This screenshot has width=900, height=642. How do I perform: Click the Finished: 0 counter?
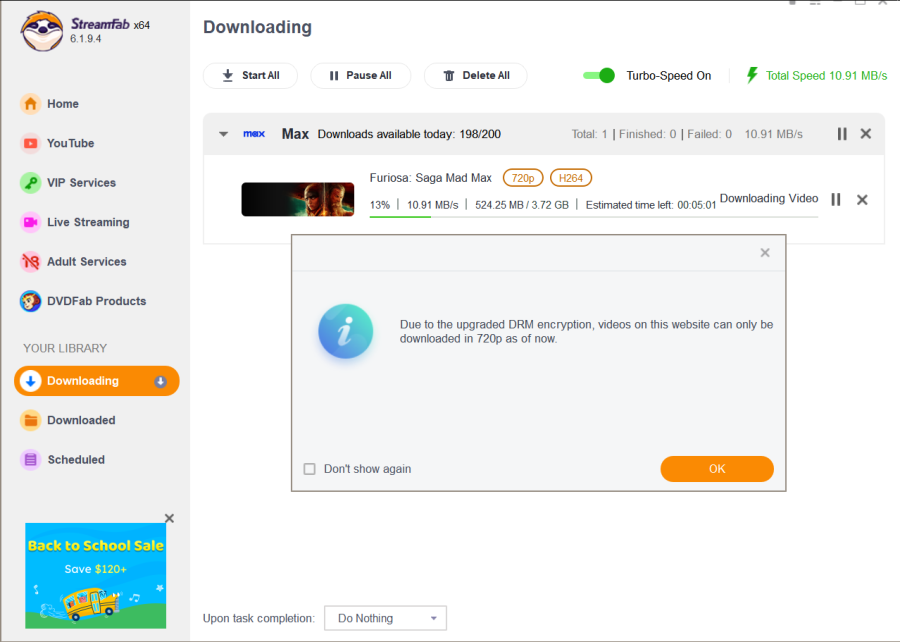[647, 134]
